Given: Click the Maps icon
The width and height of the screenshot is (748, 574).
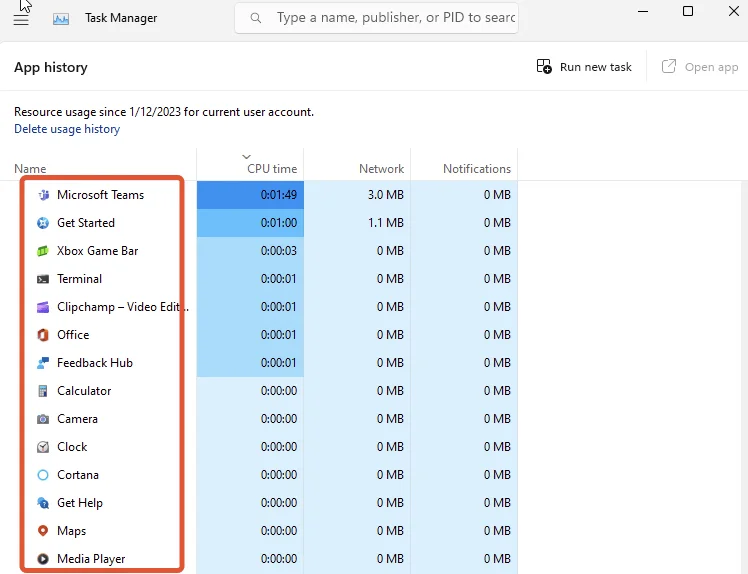Looking at the screenshot, I should [43, 531].
